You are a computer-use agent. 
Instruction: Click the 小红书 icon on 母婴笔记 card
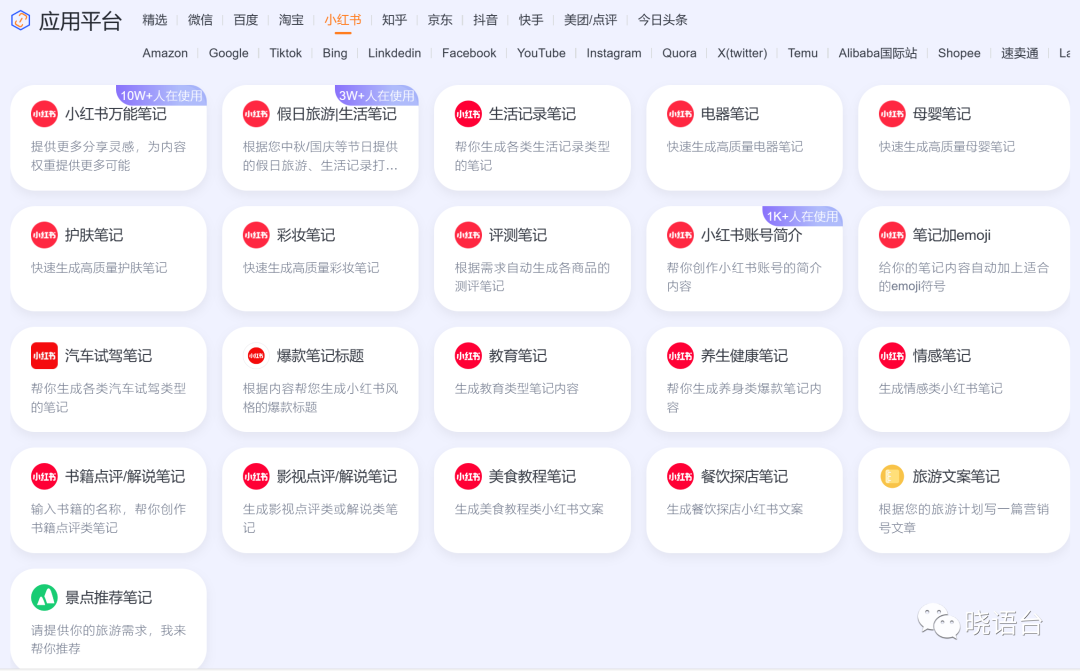(891, 114)
